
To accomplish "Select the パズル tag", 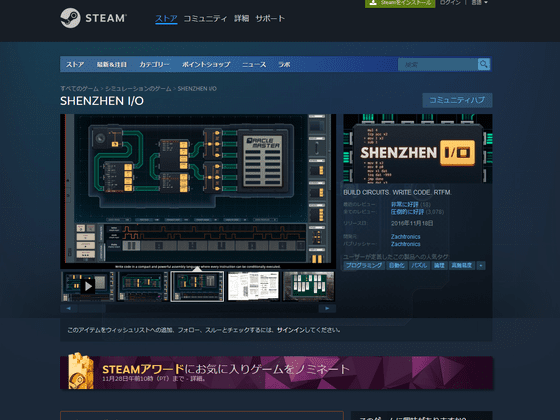I will pyautogui.click(x=419, y=265).
